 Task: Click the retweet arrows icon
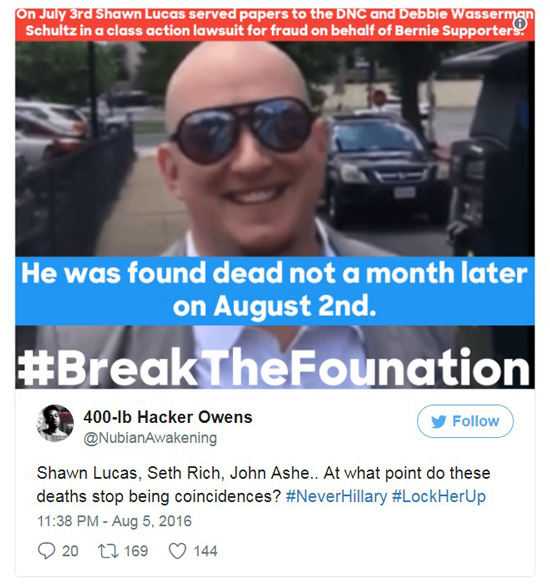[x=107, y=551]
